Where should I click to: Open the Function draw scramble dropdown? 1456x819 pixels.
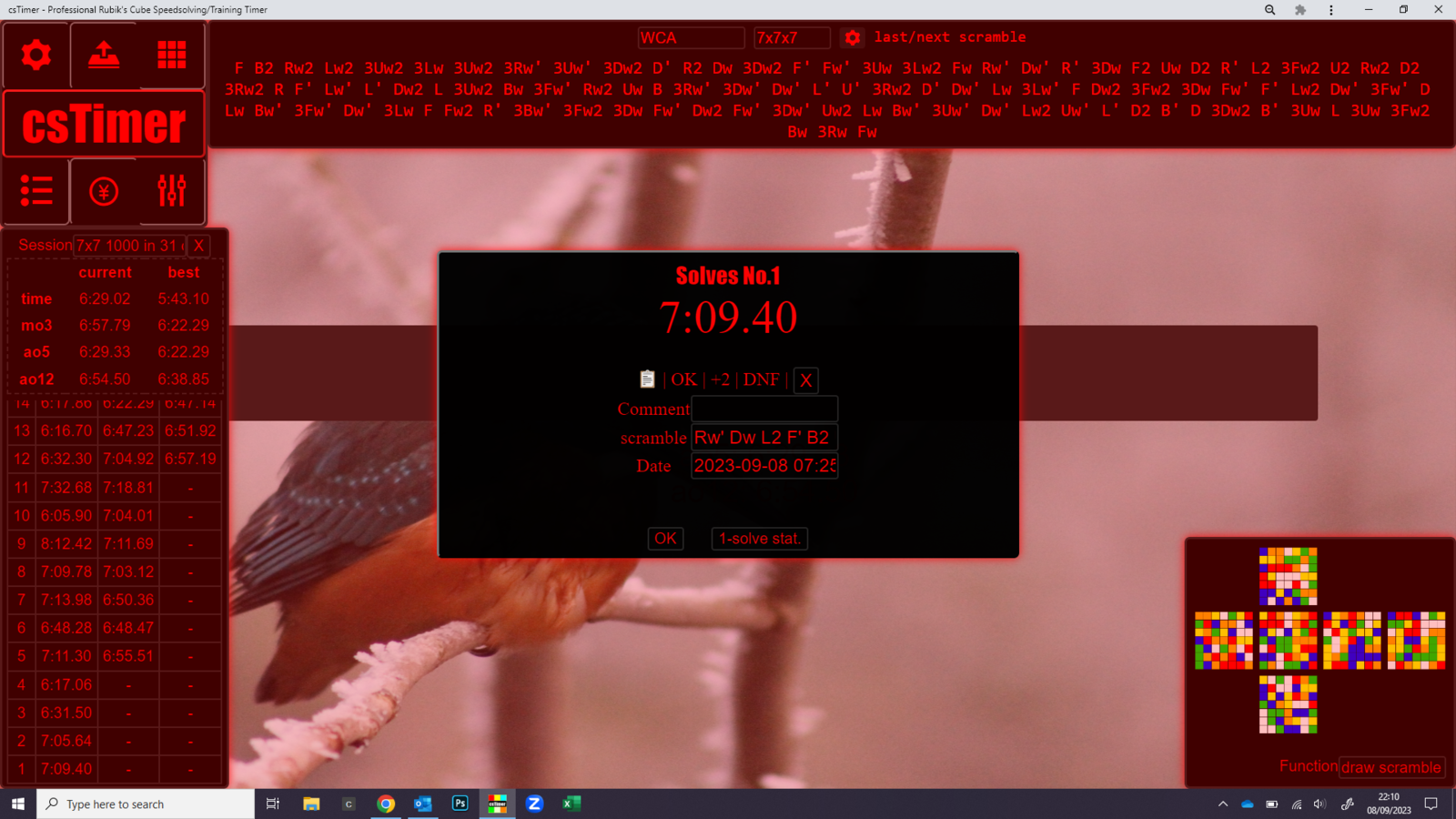[x=1391, y=767]
